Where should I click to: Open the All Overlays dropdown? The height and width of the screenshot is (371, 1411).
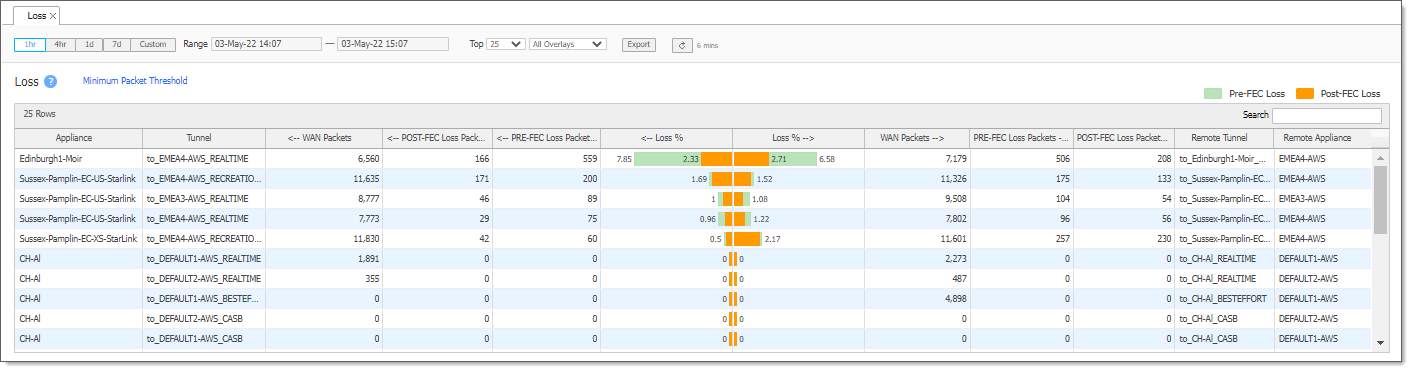pyautogui.click(x=568, y=44)
